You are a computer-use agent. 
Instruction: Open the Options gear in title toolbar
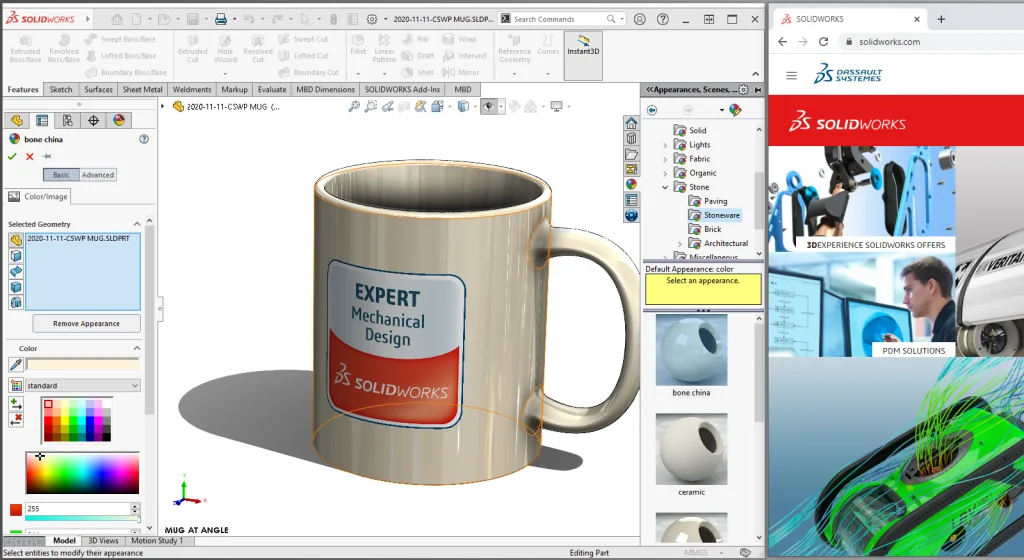(x=372, y=19)
